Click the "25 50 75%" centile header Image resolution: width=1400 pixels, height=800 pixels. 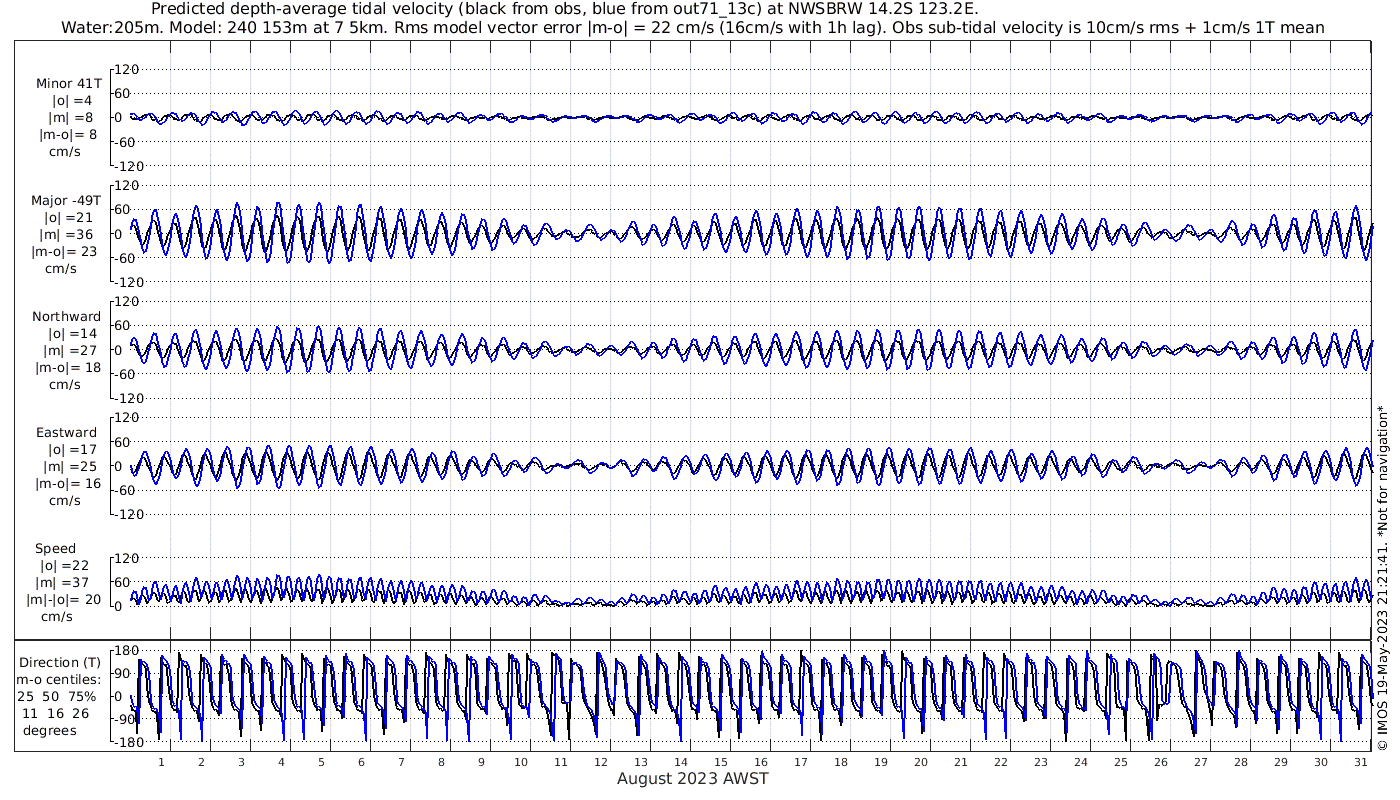[55, 696]
